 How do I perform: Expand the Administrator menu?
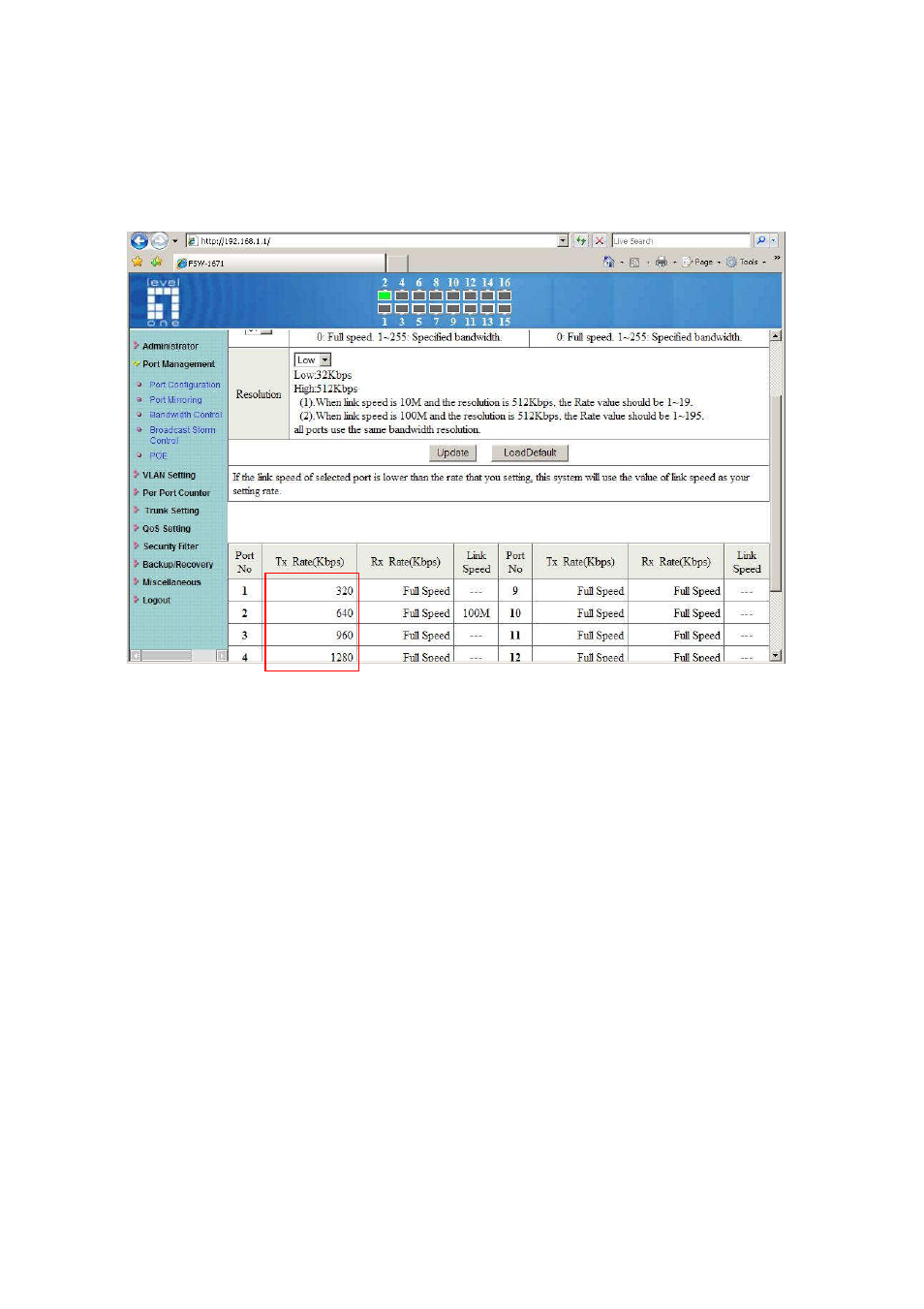pos(170,346)
